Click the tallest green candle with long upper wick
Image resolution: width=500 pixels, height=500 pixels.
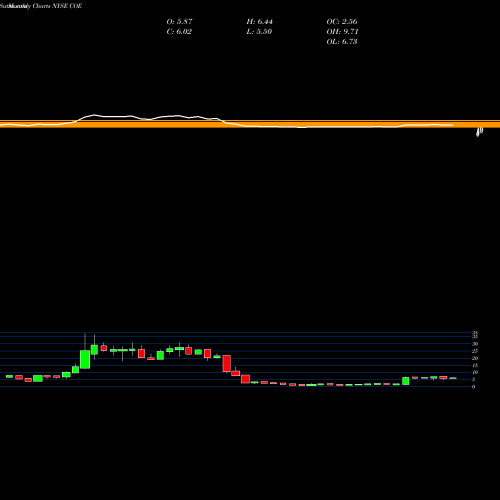tap(85, 359)
